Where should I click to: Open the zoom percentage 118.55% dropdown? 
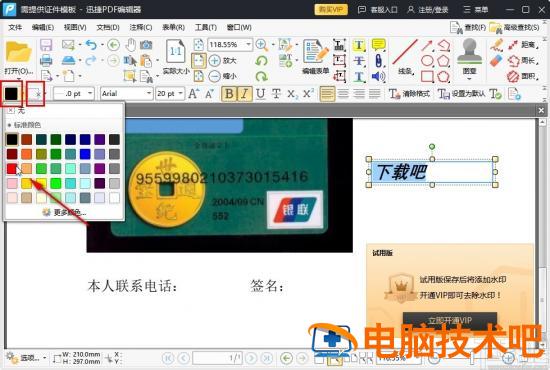pyautogui.click(x=249, y=45)
